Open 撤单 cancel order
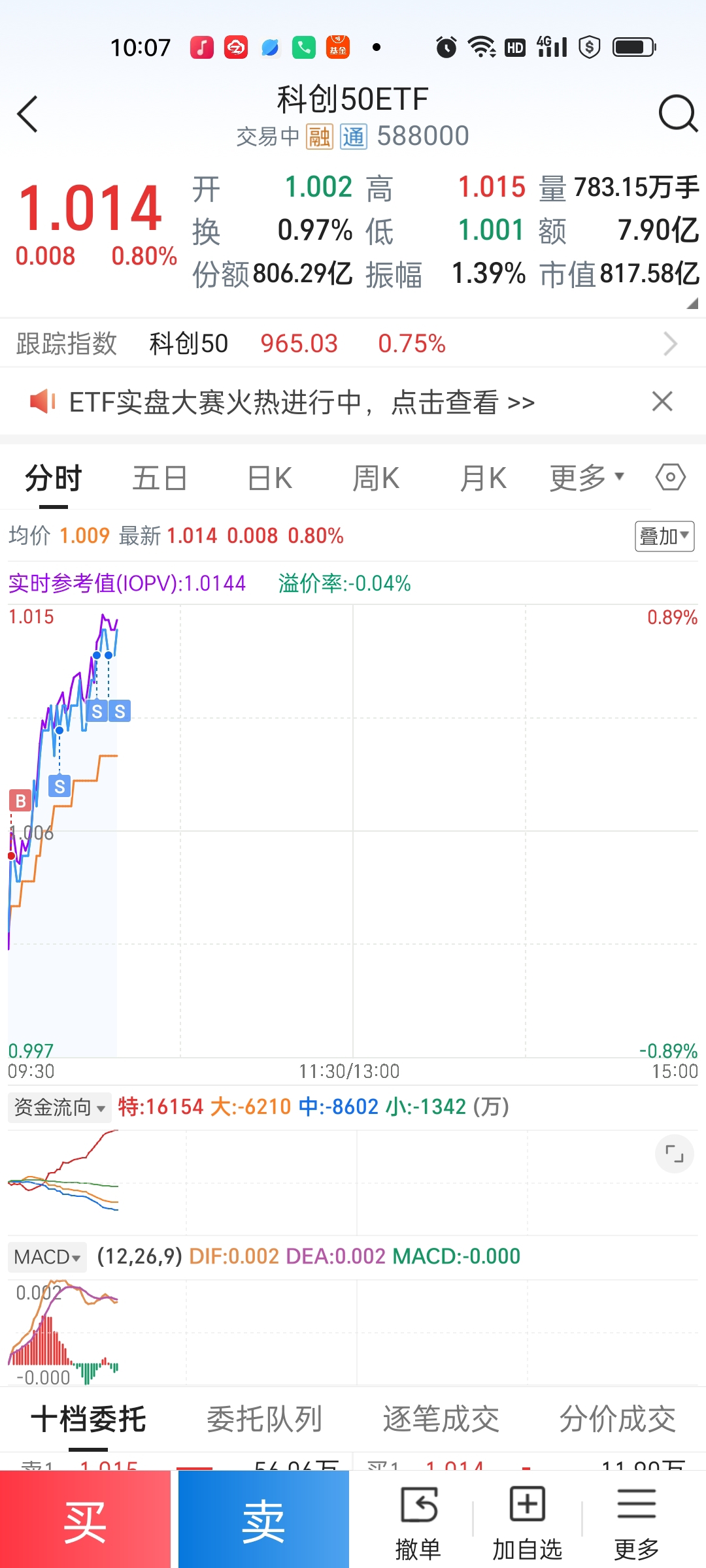The image size is (706, 1568). click(418, 1523)
